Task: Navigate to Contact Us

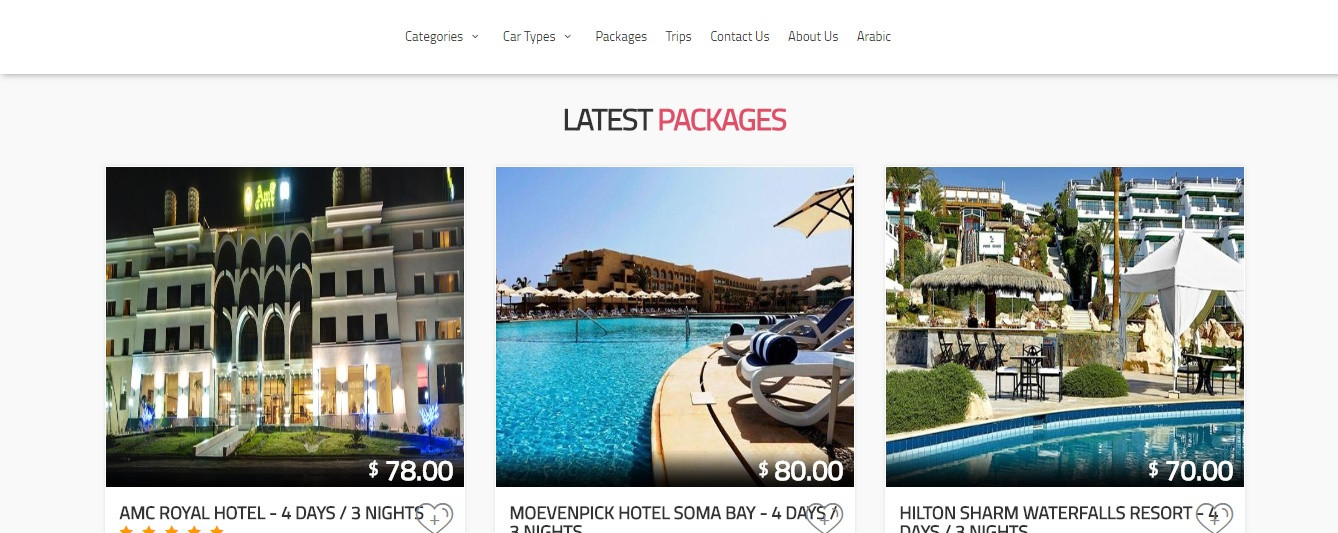Action: coord(740,37)
